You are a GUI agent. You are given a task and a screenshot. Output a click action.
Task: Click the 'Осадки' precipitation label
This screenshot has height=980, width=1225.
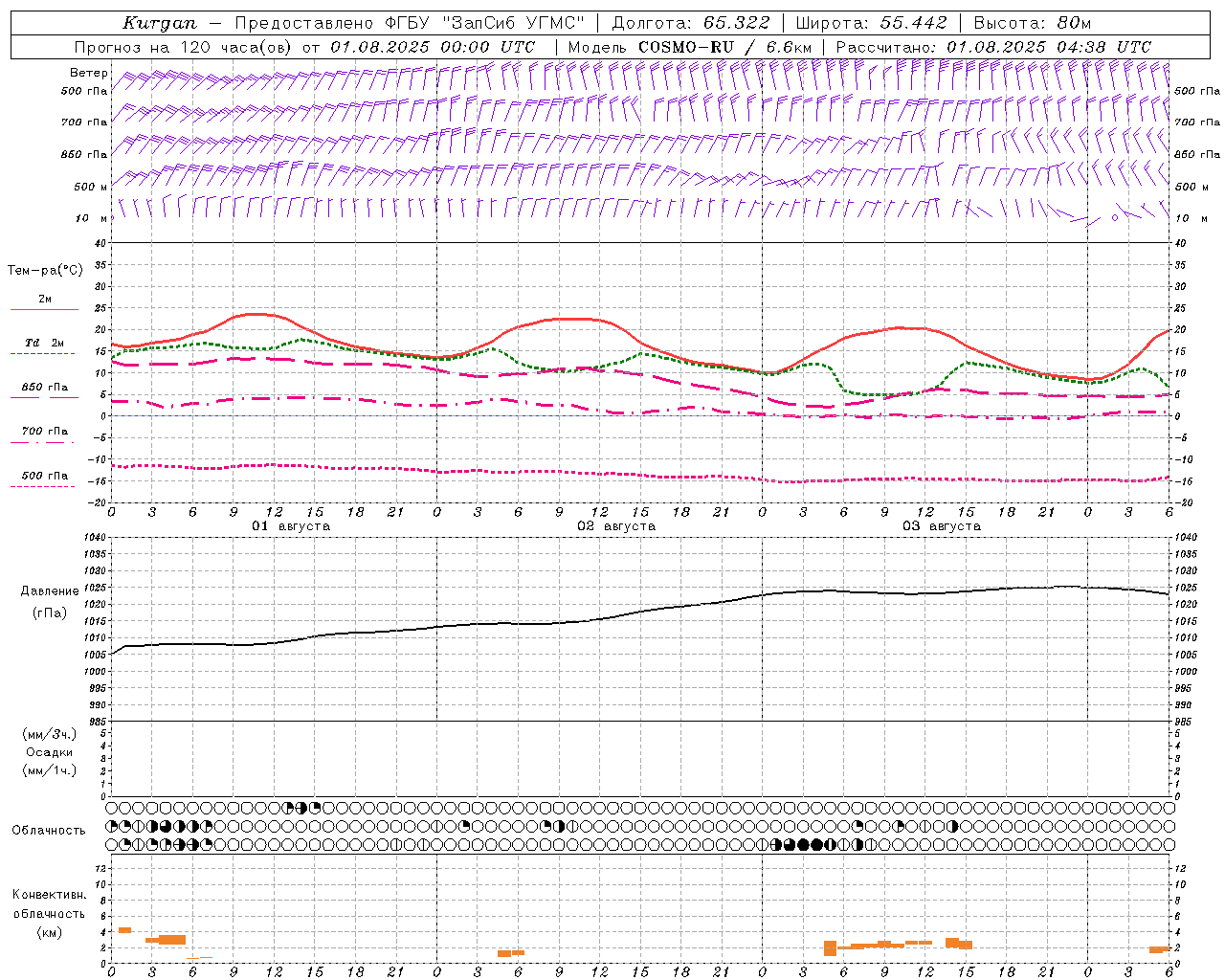[50, 752]
